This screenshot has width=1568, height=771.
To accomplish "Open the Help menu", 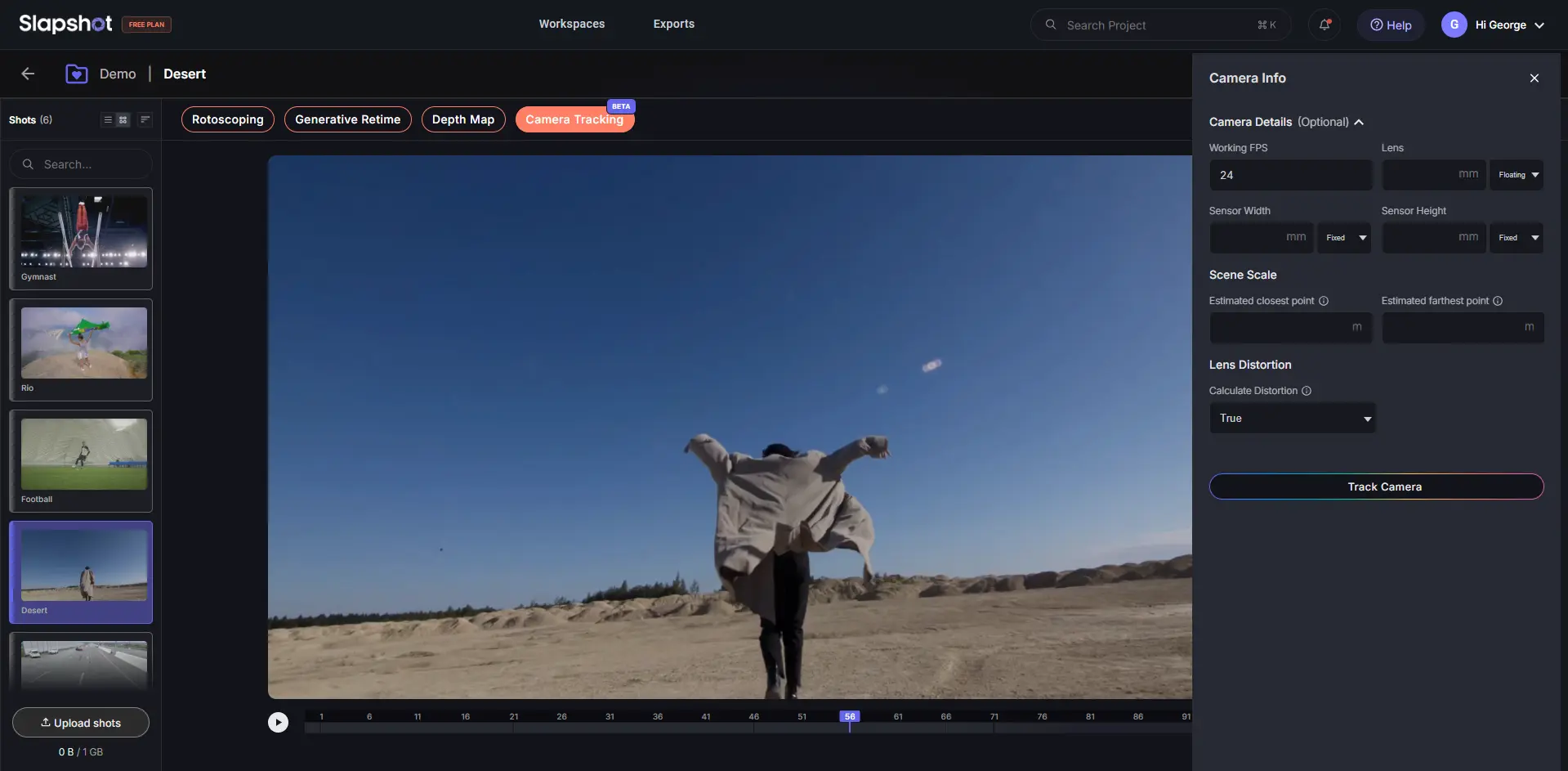I will point(1391,25).
